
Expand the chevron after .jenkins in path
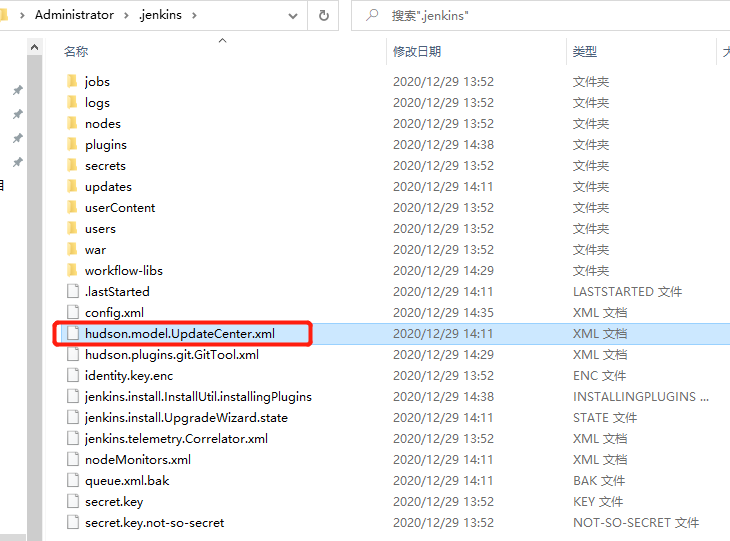194,15
